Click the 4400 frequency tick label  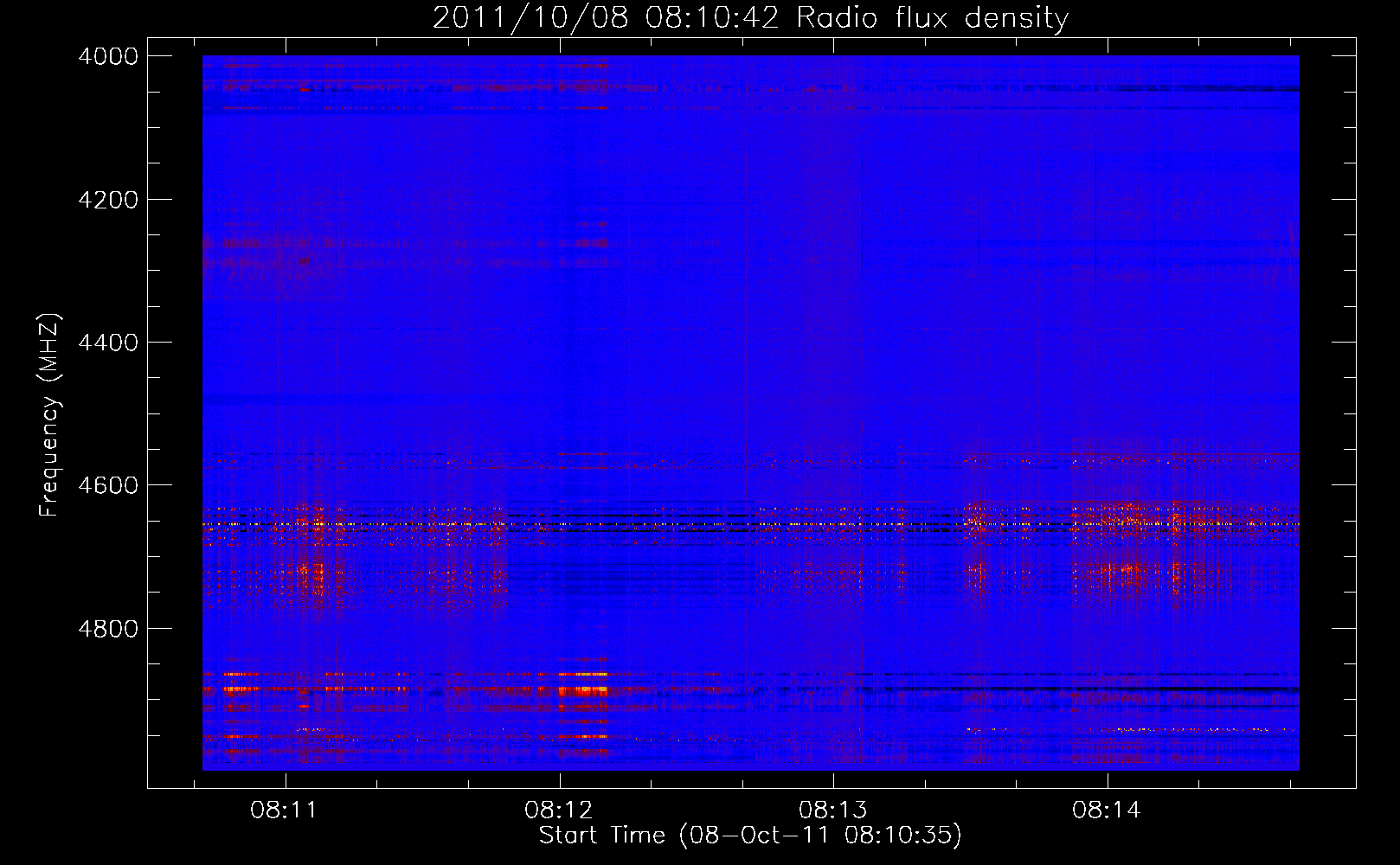click(x=108, y=343)
